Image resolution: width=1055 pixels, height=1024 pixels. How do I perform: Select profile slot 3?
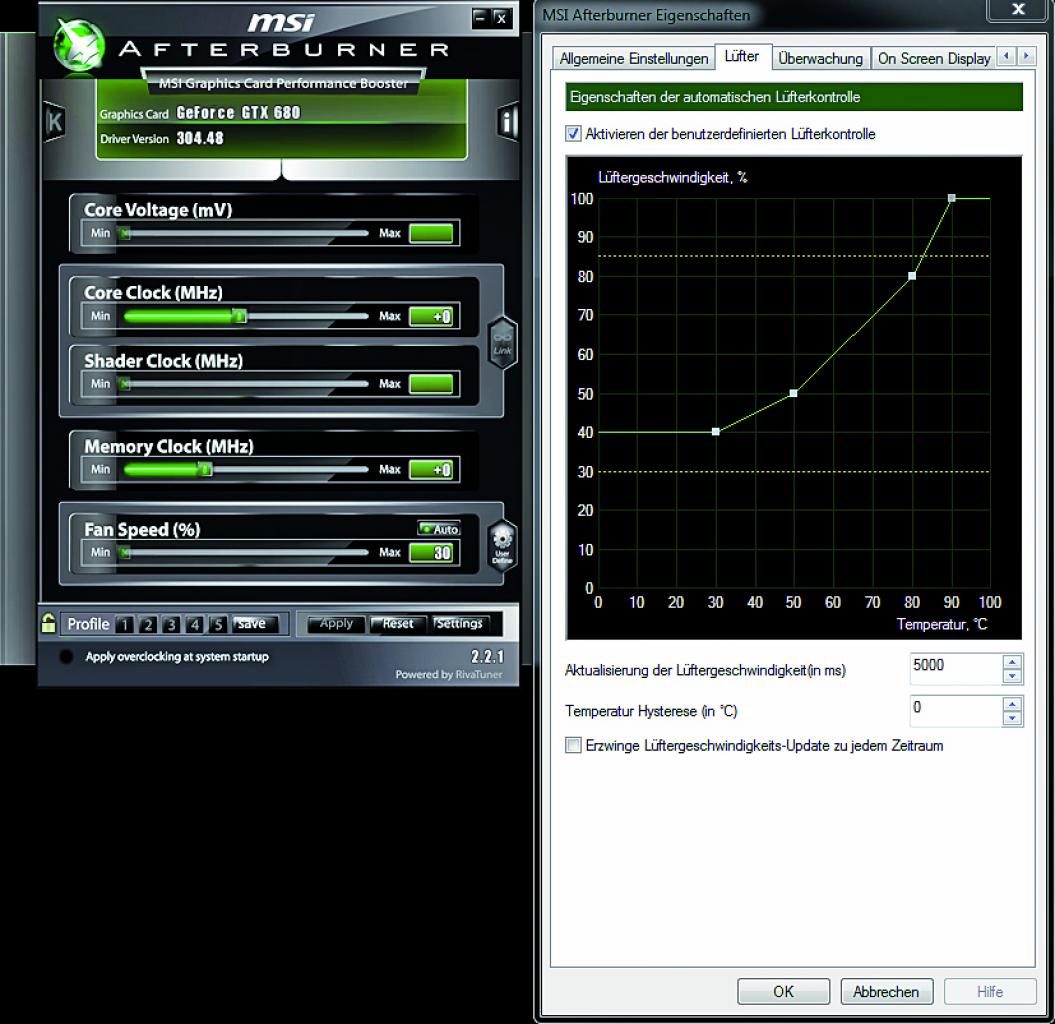[172, 624]
